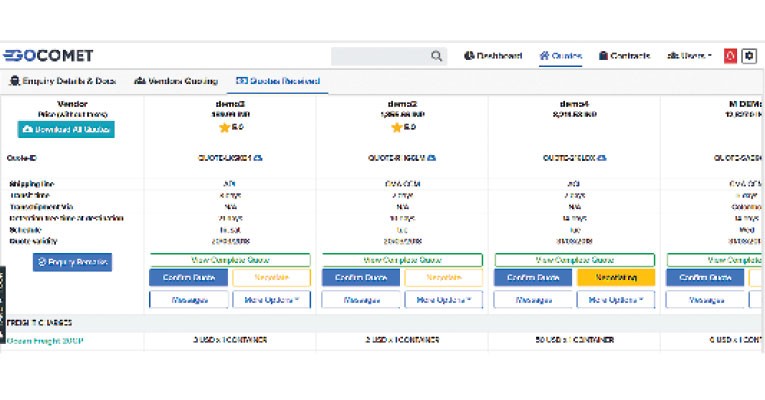Select the Quotes Received tab

coord(278,81)
